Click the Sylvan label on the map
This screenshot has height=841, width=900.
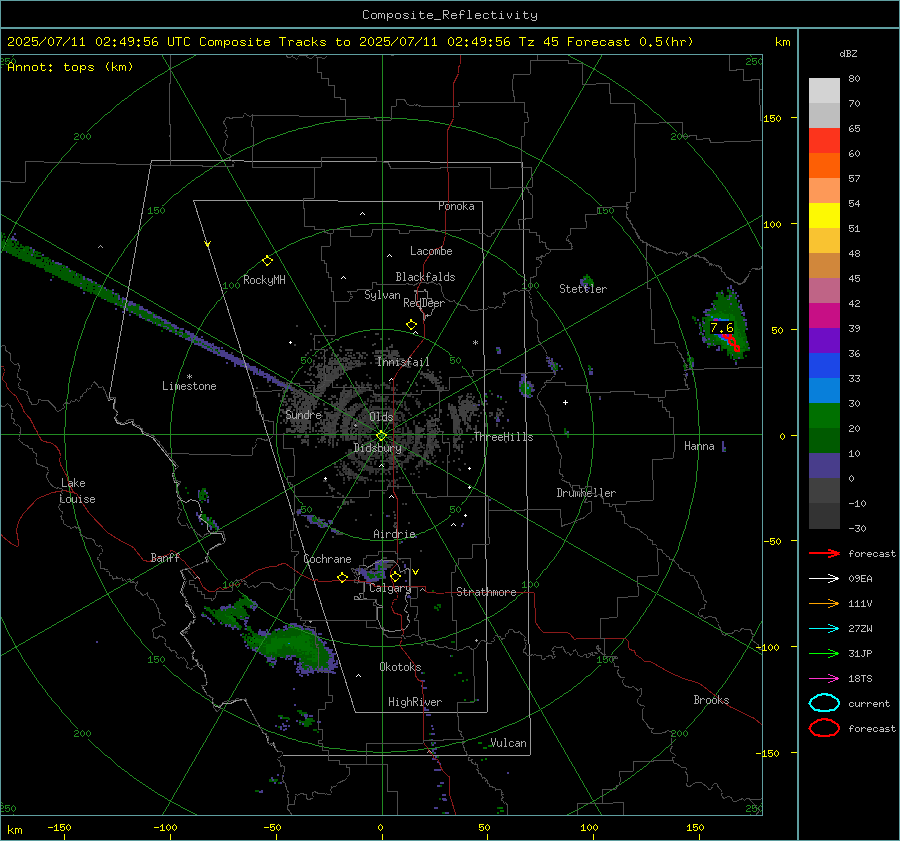[x=382, y=295]
